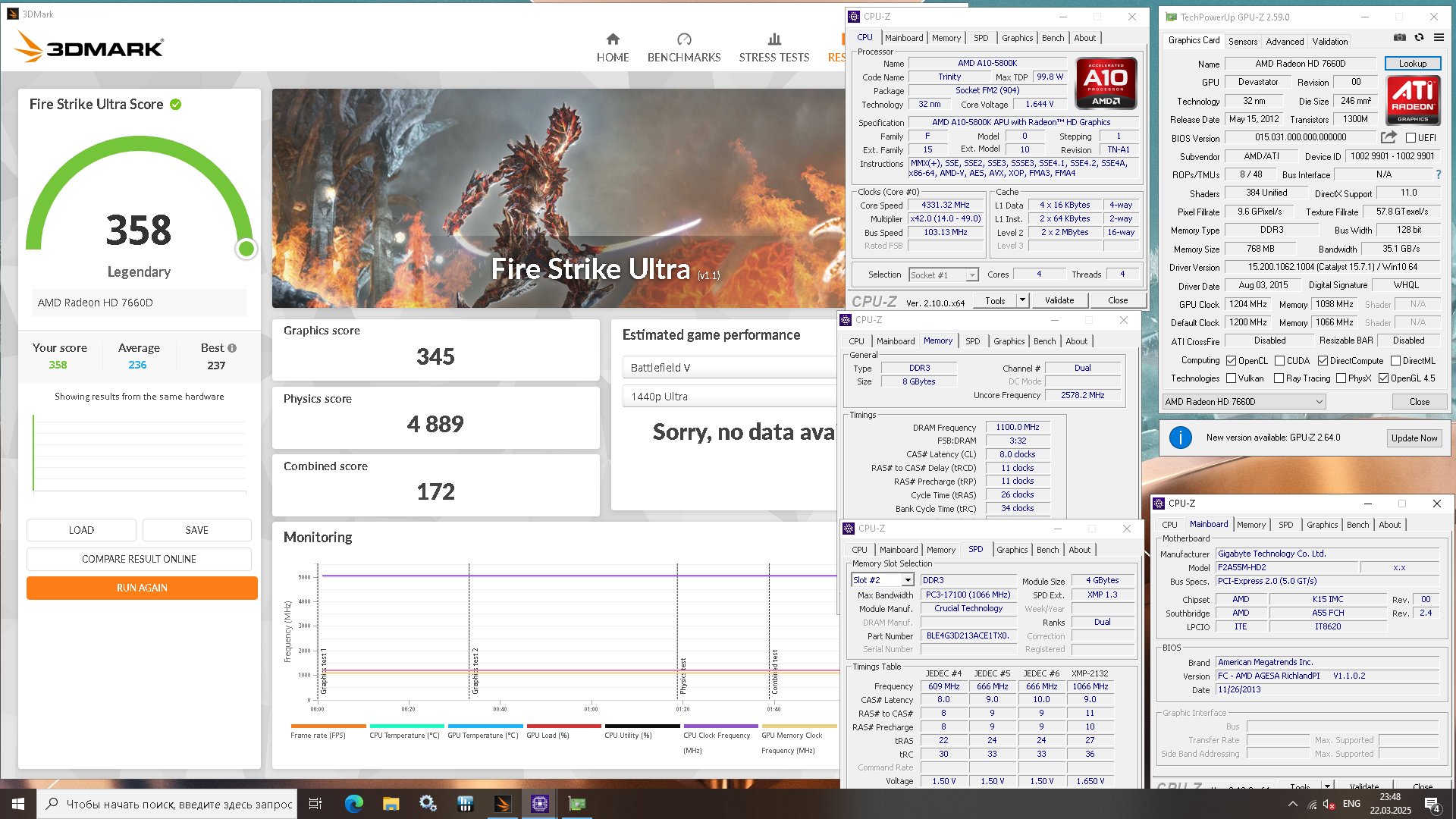1456x819 pixels.
Task: Click the ENG language indicator
Action: click(x=1351, y=804)
